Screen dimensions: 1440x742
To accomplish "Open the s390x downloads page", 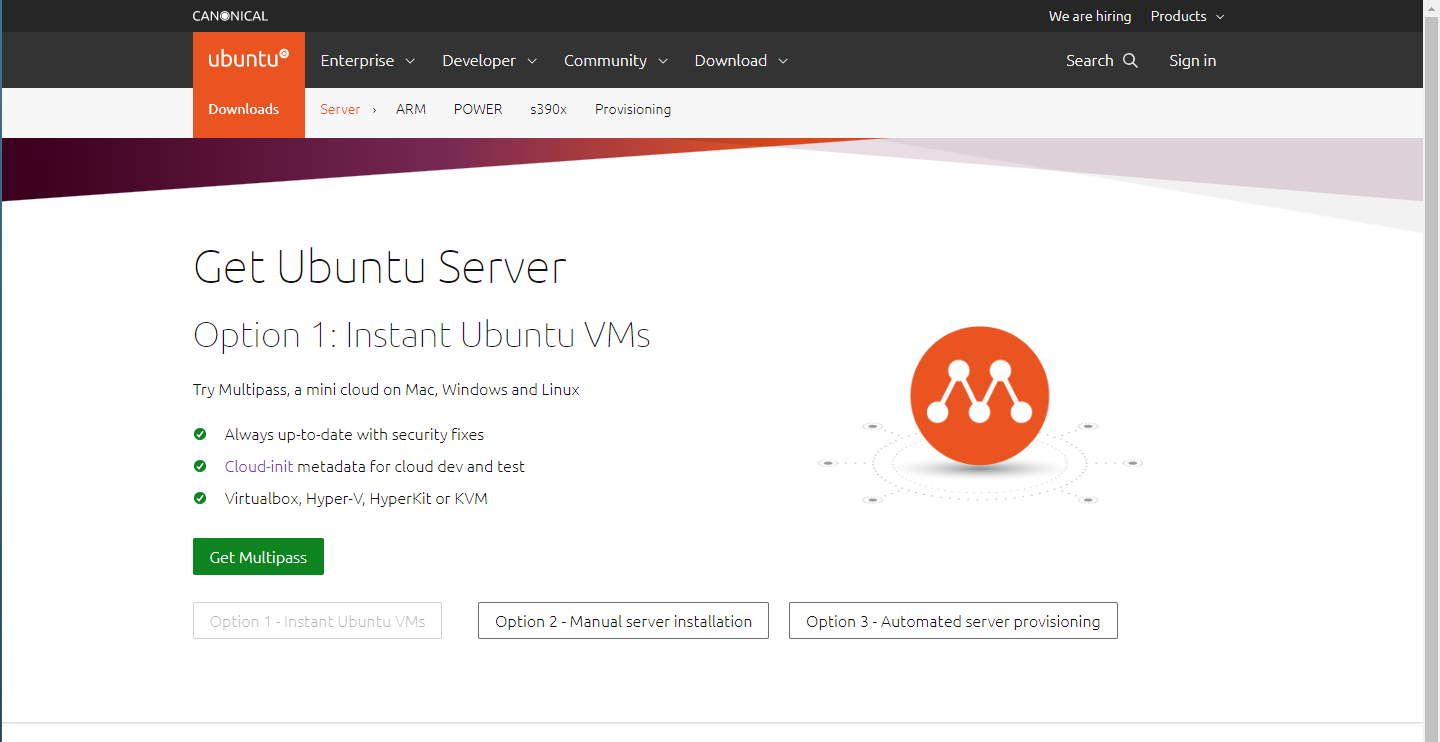I will 549,109.
